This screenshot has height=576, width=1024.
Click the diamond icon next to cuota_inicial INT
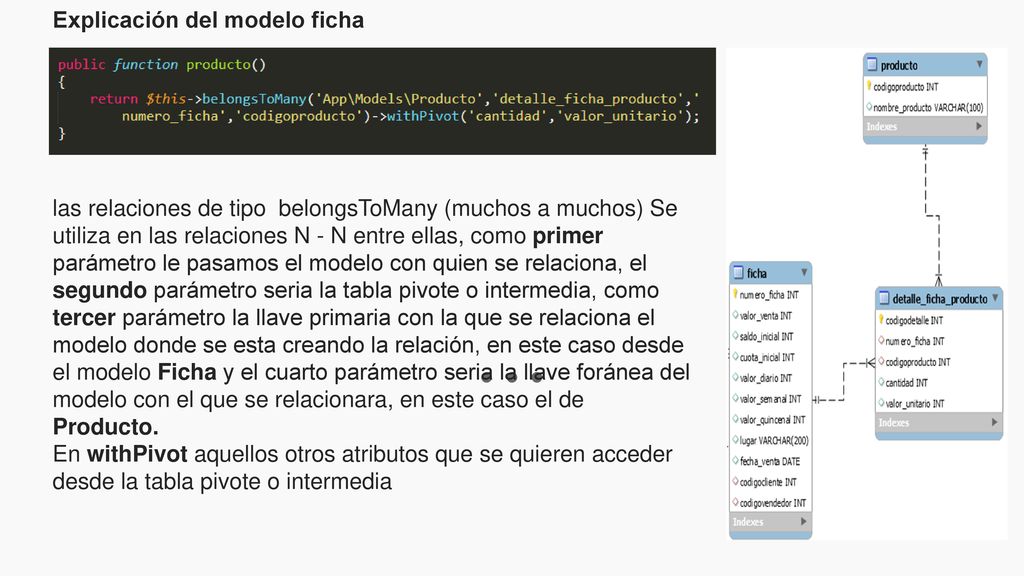pos(735,357)
